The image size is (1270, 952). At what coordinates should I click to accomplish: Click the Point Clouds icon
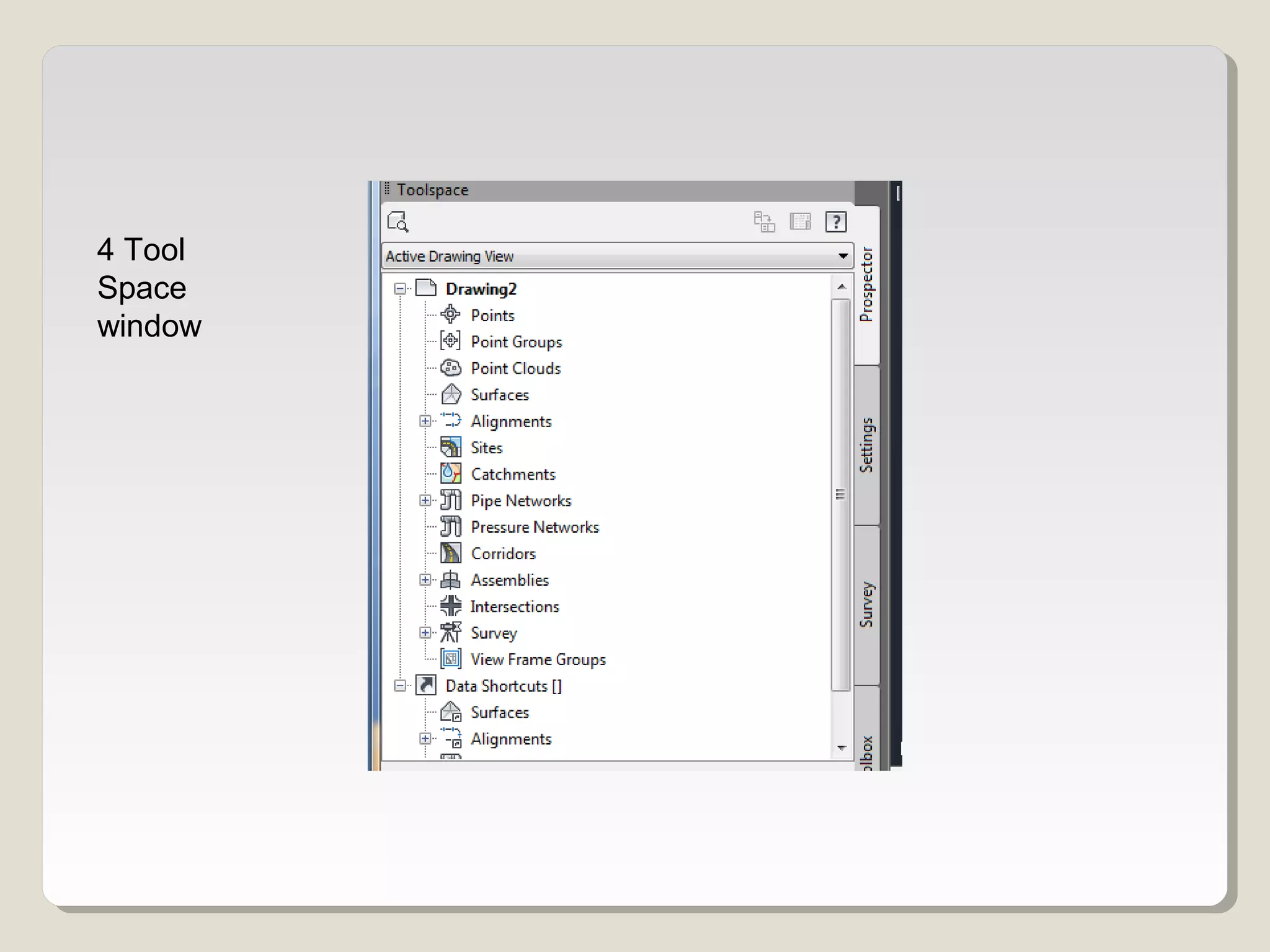pos(451,368)
